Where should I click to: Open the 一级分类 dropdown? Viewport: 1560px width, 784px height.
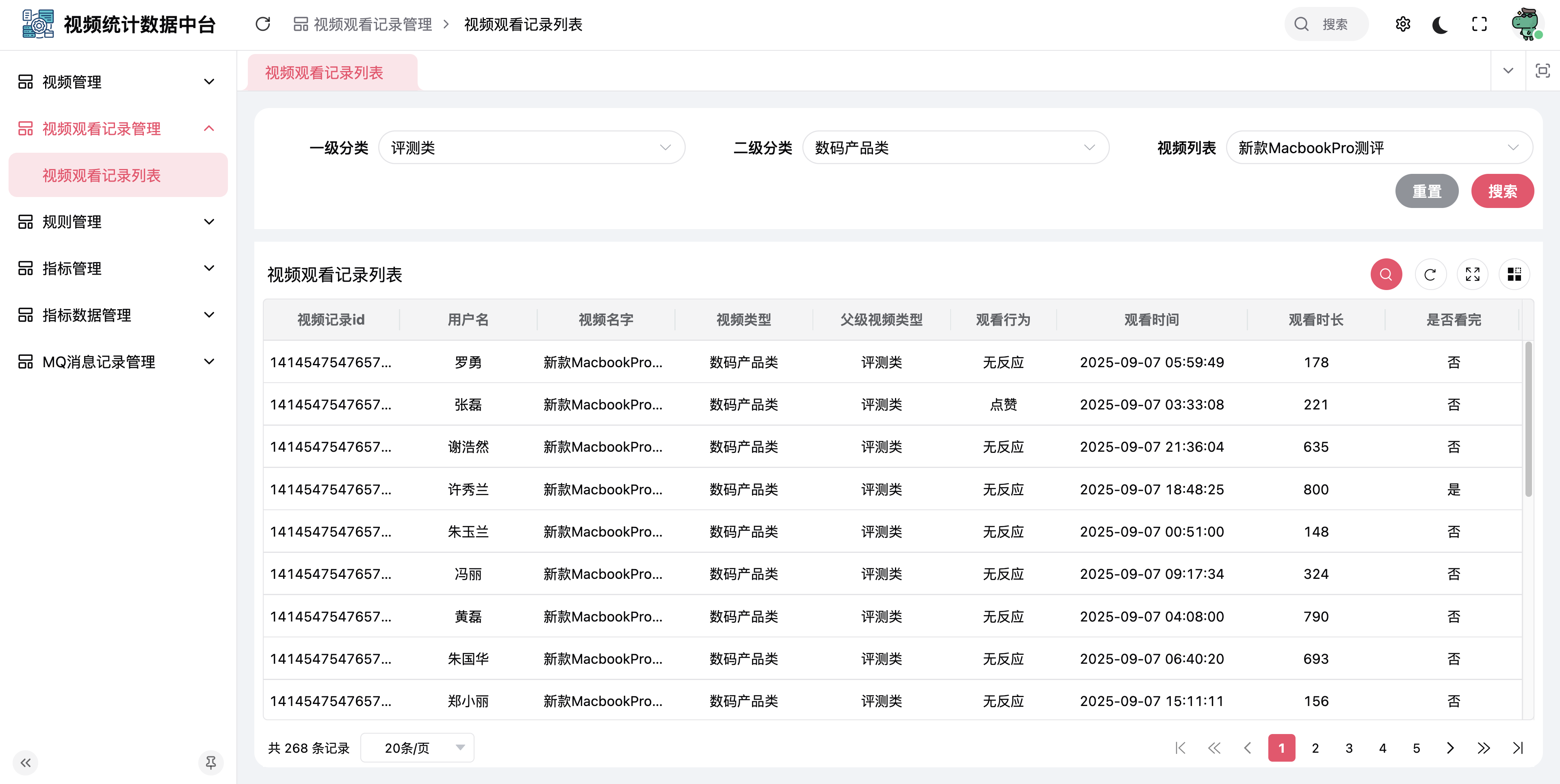click(531, 148)
